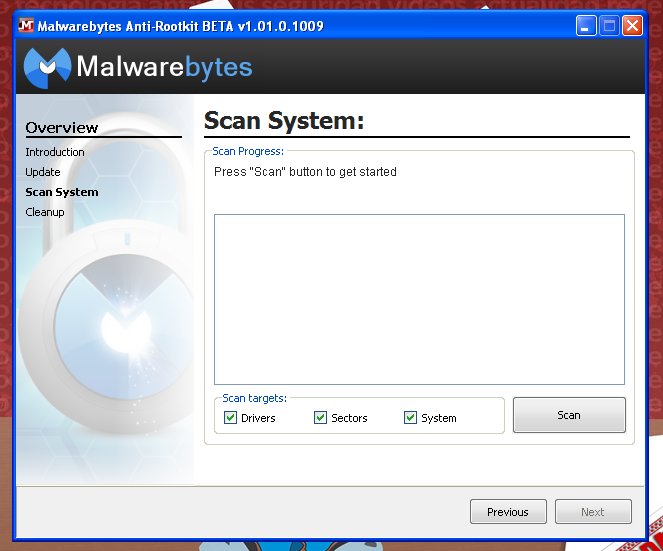Open the Introduction step in sidebar
Viewport: 663px width, 551px height.
(55, 152)
